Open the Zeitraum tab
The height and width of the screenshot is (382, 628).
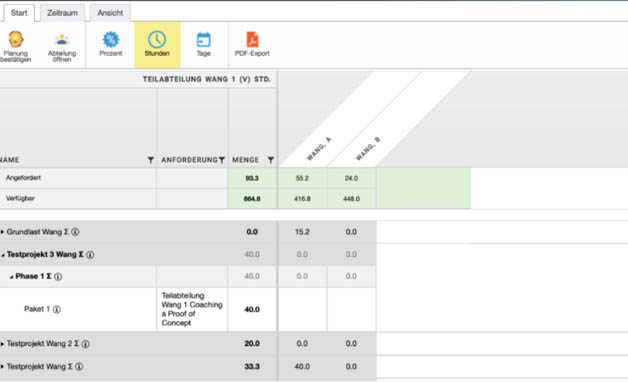(62, 13)
